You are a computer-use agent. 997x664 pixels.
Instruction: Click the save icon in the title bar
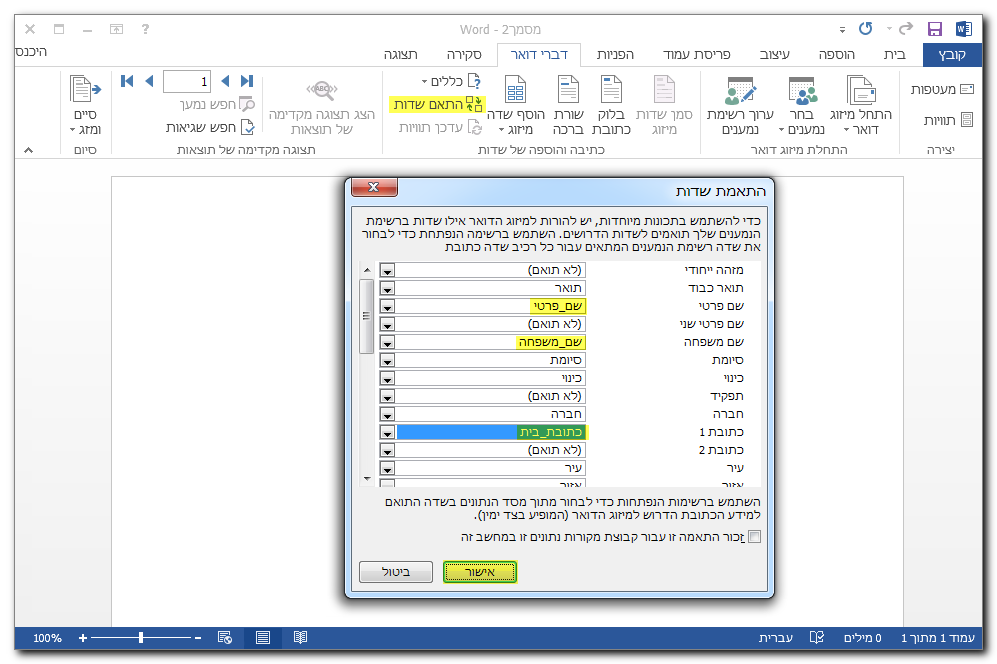tap(935, 29)
